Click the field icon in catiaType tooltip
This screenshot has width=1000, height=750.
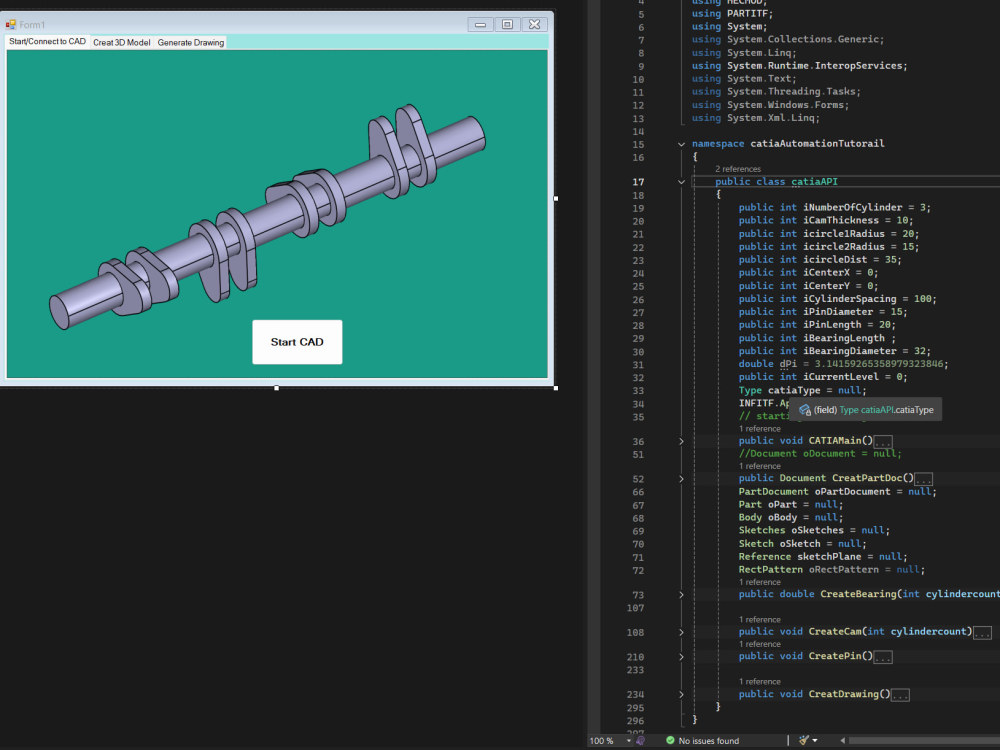[805, 410]
